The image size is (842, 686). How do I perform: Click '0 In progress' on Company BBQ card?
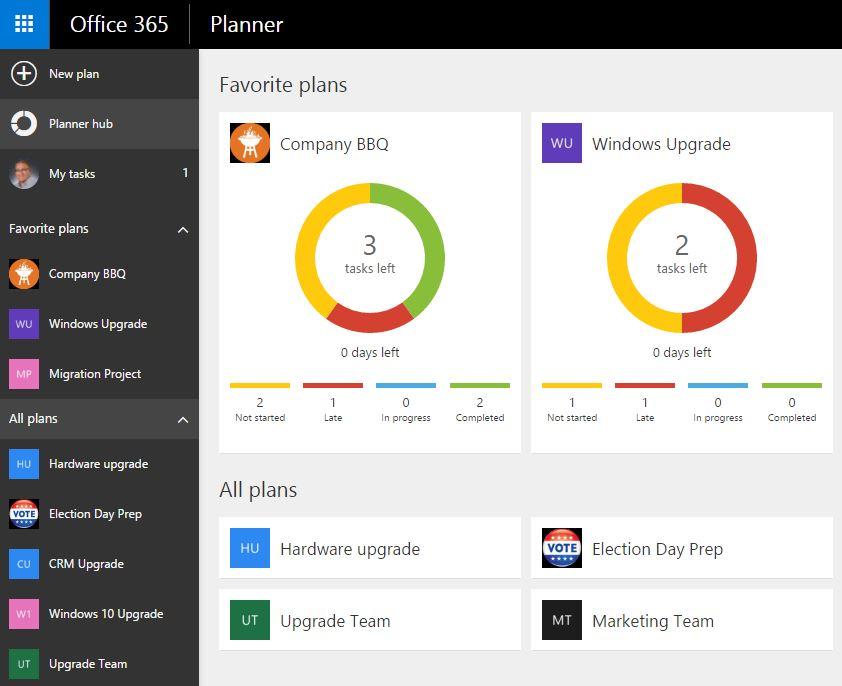coord(406,409)
